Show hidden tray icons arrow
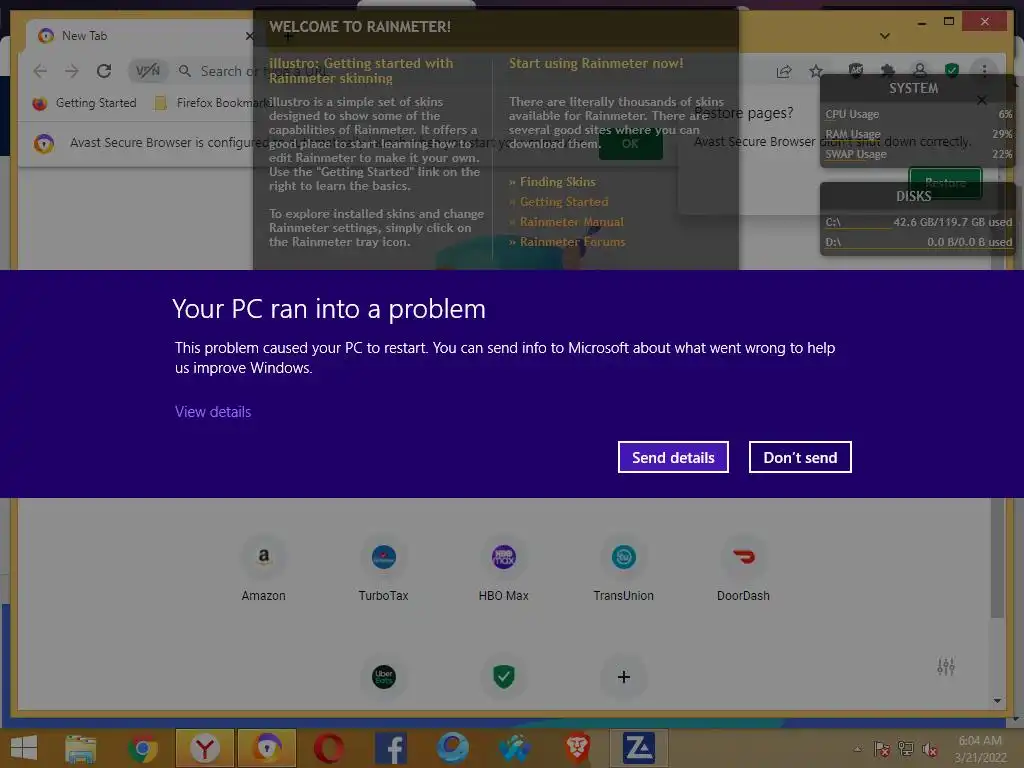Screen dimensions: 1024x768 (x=857, y=750)
